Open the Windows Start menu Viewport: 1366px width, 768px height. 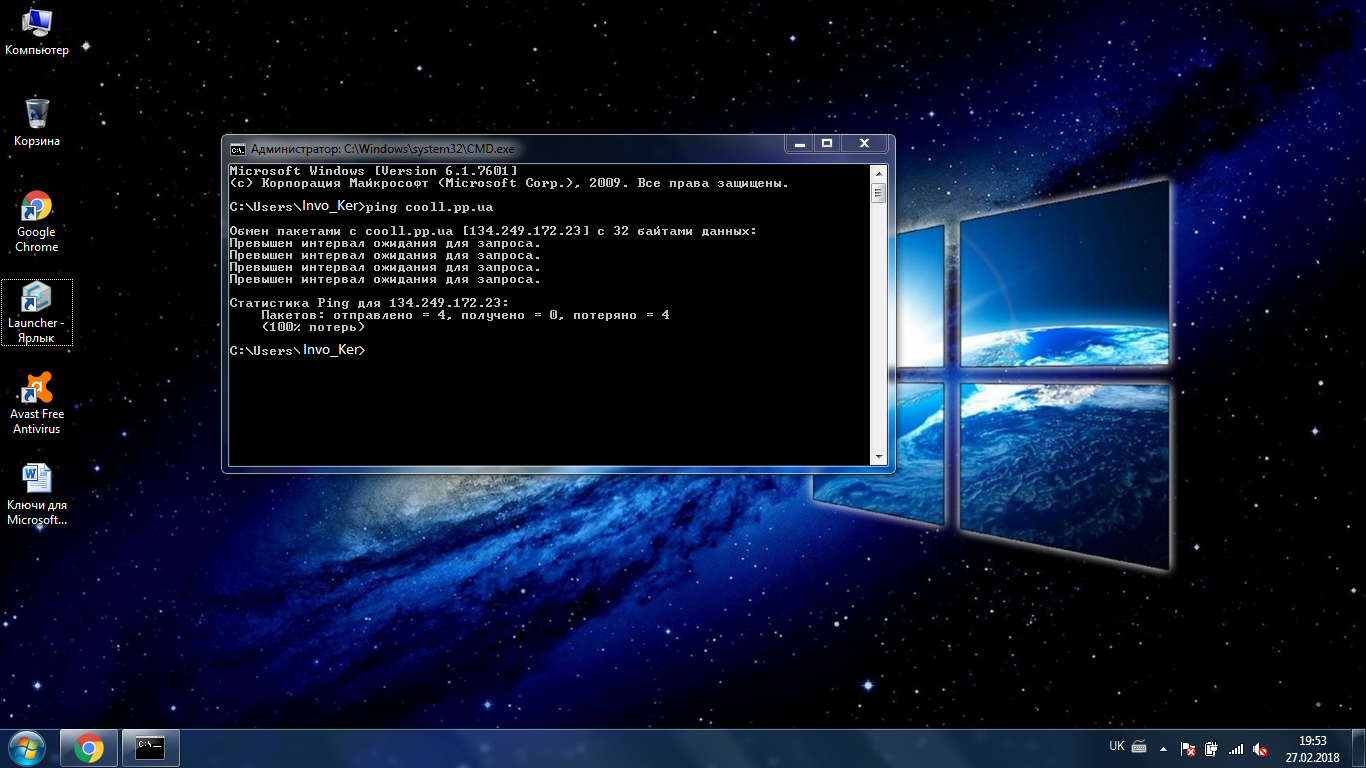coord(26,748)
